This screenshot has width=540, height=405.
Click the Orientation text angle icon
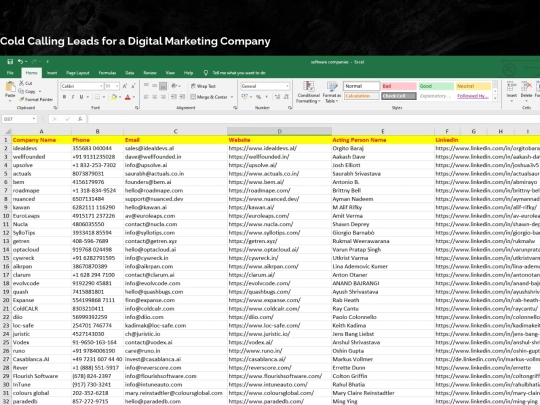pos(174,86)
